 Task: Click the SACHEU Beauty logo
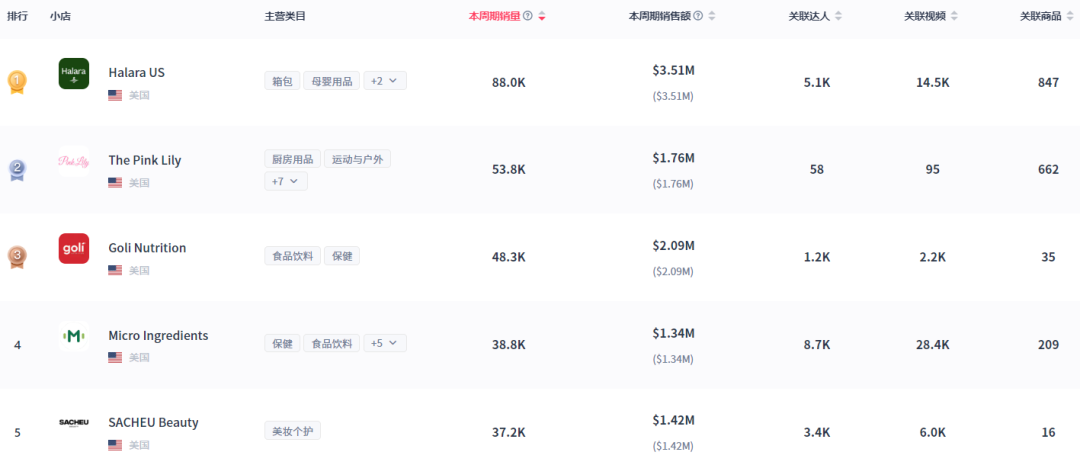click(74, 423)
